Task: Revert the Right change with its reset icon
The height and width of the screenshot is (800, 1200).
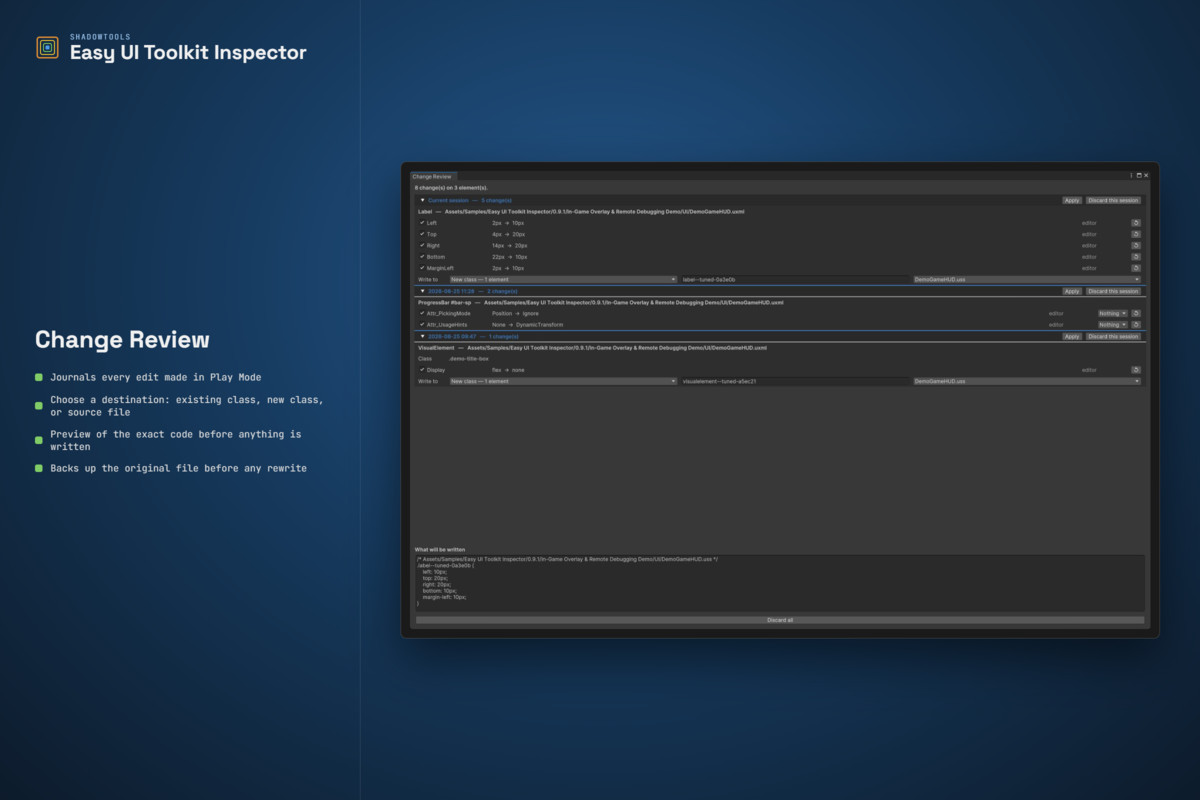Action: pyautogui.click(x=1136, y=245)
